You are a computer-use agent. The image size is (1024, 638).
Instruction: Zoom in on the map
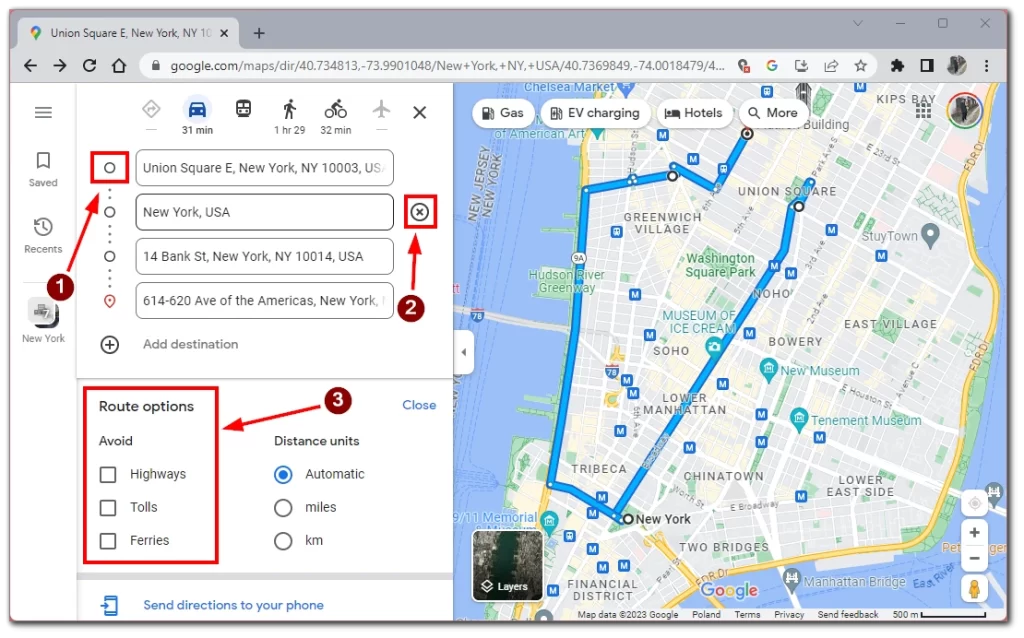974,533
